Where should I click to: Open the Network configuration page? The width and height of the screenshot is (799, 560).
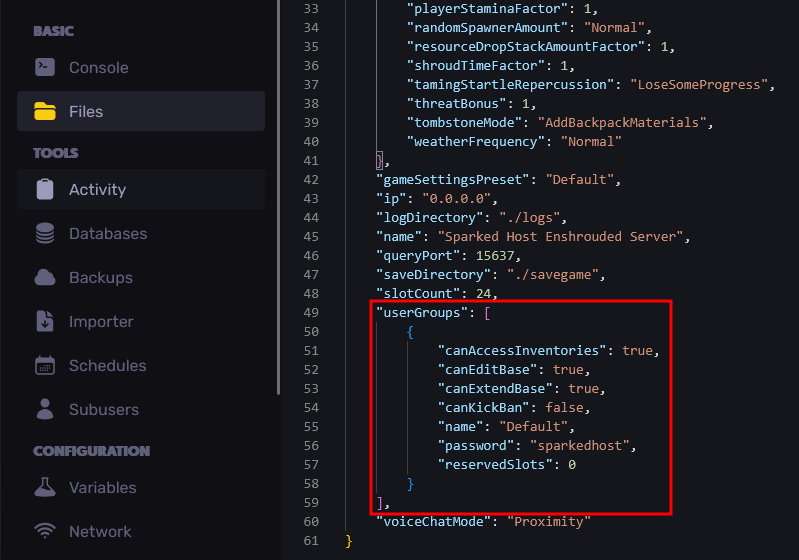click(x=141, y=531)
